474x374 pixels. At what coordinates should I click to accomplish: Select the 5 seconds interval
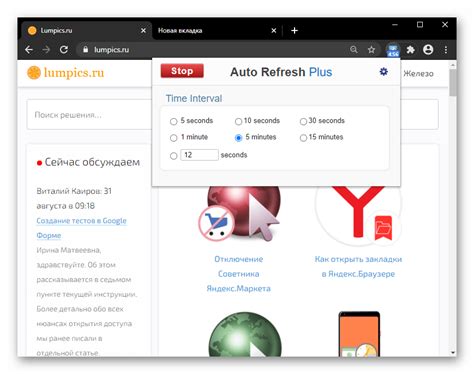(173, 121)
